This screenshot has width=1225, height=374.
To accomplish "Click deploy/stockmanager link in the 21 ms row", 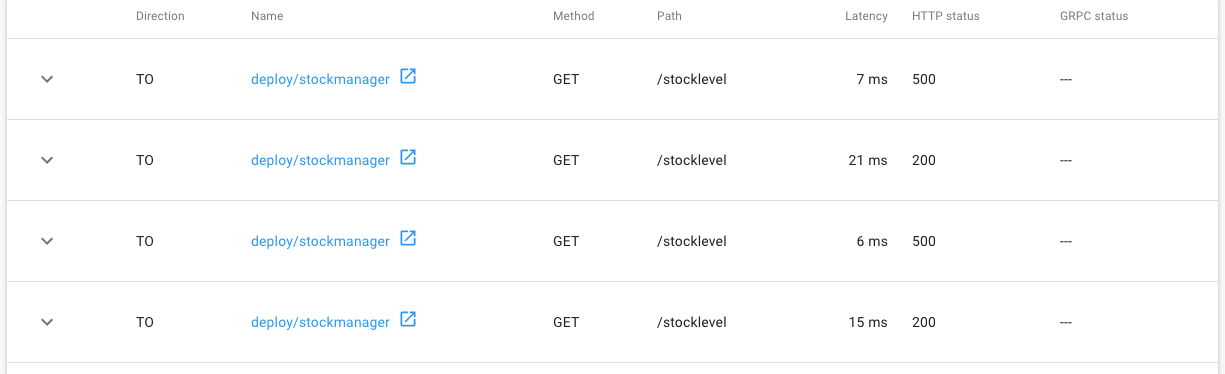I will point(320,161).
